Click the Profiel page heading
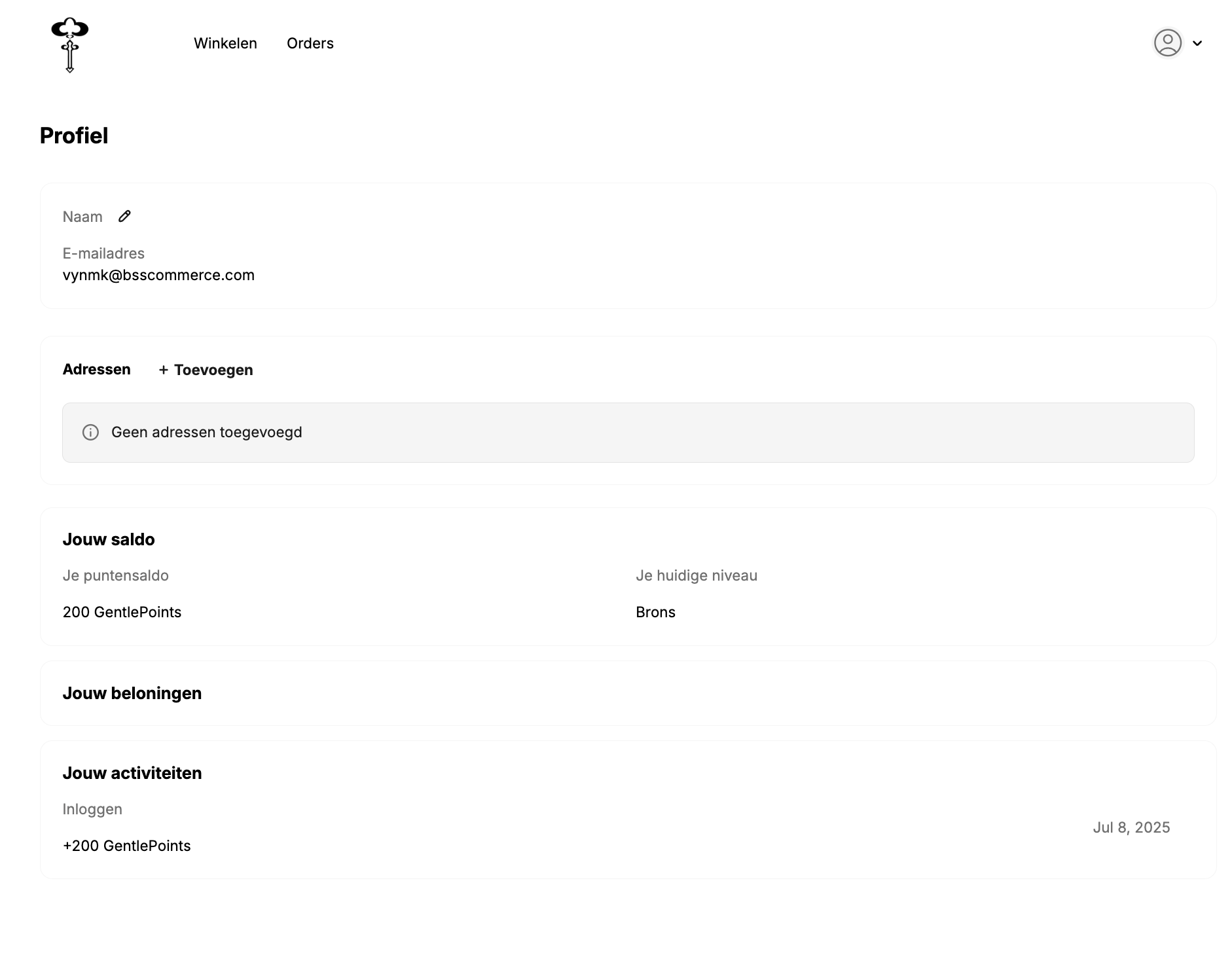 [x=74, y=135]
